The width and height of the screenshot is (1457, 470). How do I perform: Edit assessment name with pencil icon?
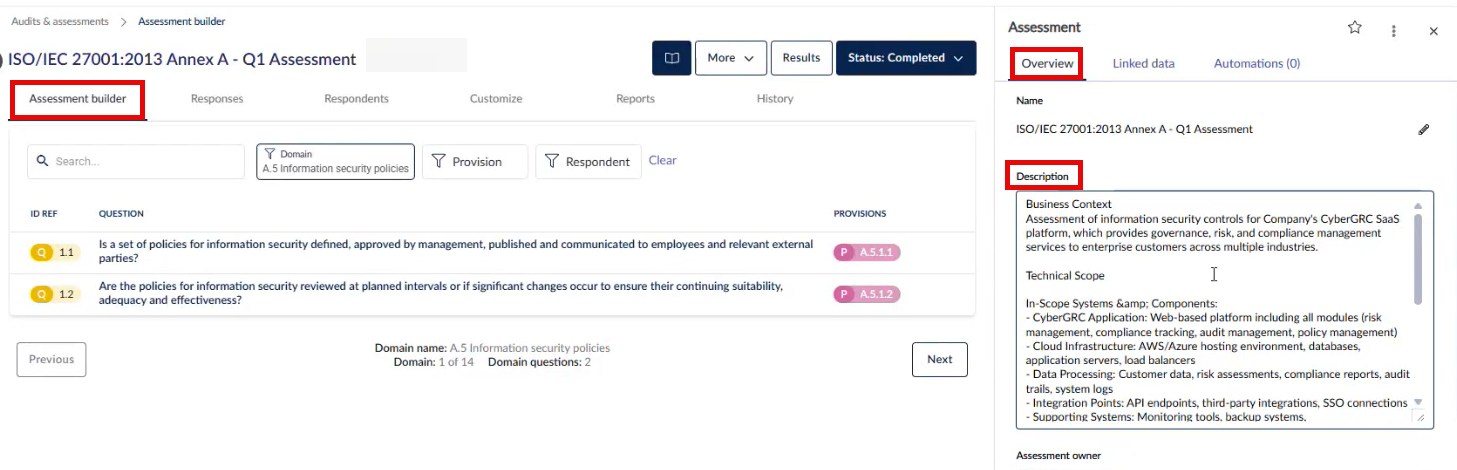click(1424, 129)
